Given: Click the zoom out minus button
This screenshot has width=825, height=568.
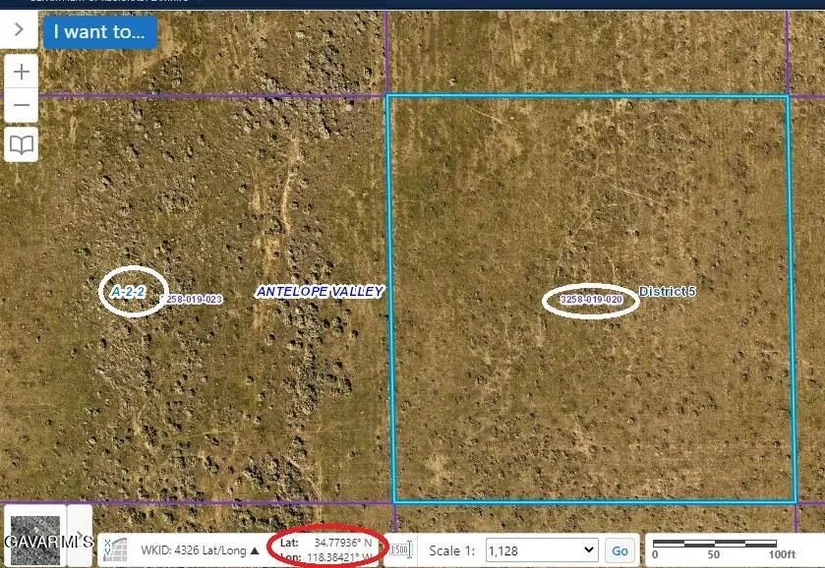Looking at the screenshot, I should coord(22,106).
